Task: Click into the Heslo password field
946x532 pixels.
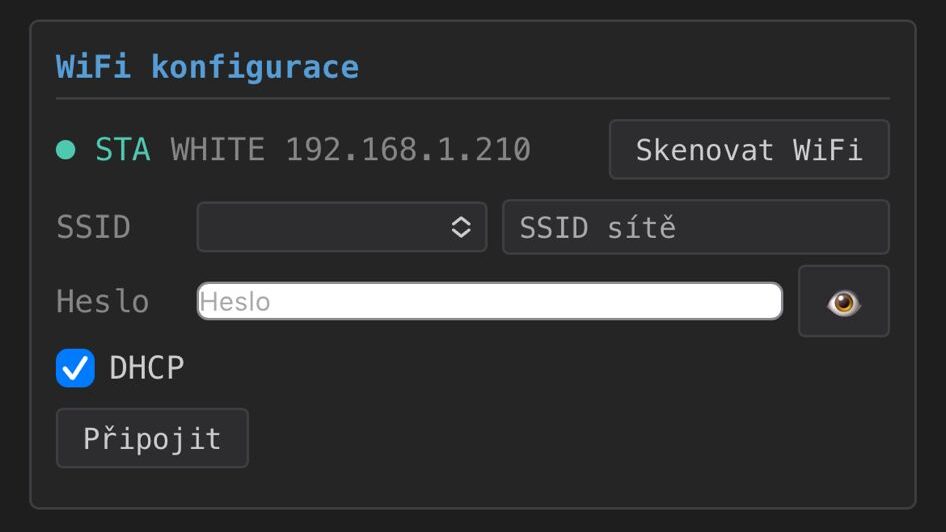Action: point(489,301)
